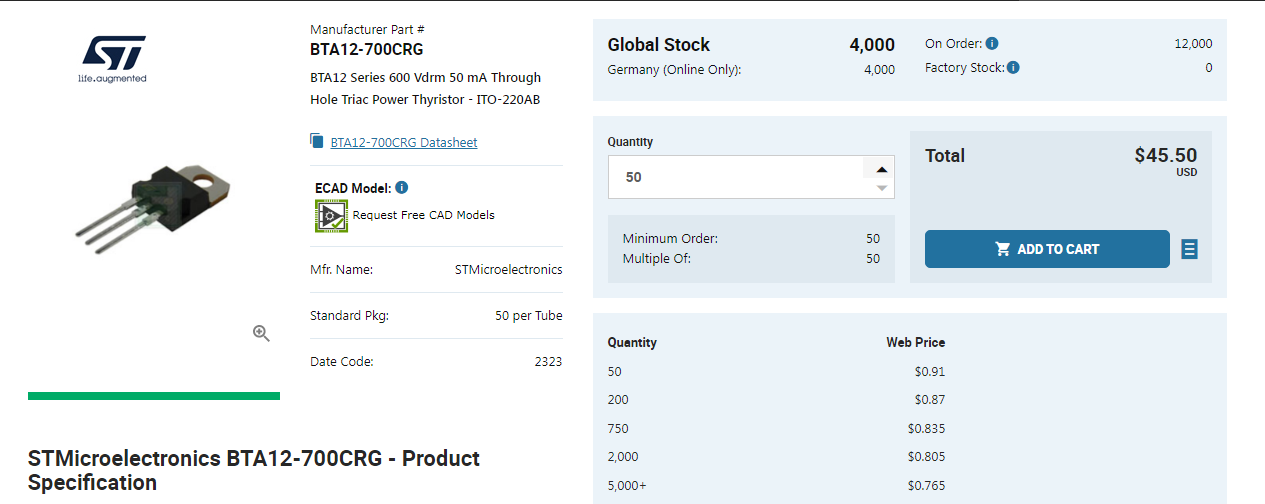Click the $0.91 web price for quantity 50

tap(930, 372)
